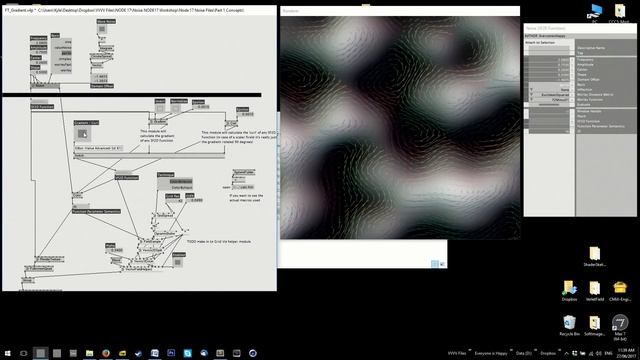Select the Max 7 desktop shortcut
This screenshot has width=640, height=360.
pyautogui.click(x=620, y=327)
